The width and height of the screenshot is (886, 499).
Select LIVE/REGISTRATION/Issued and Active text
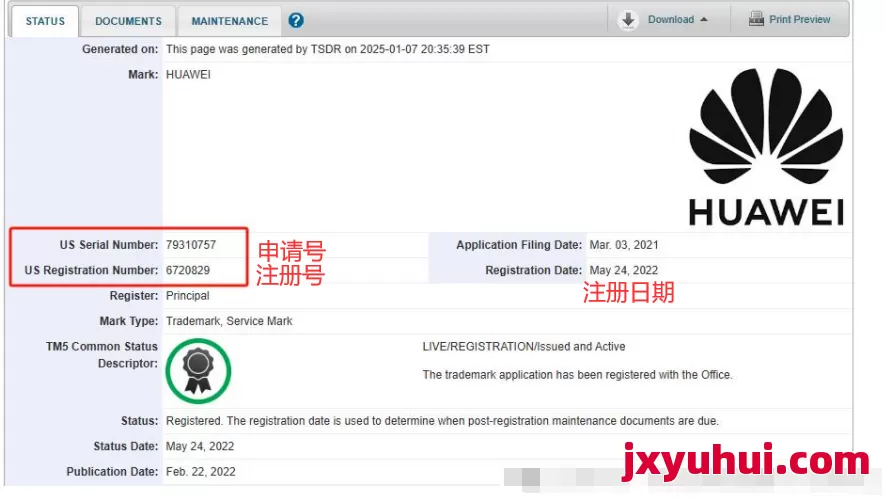coord(524,346)
